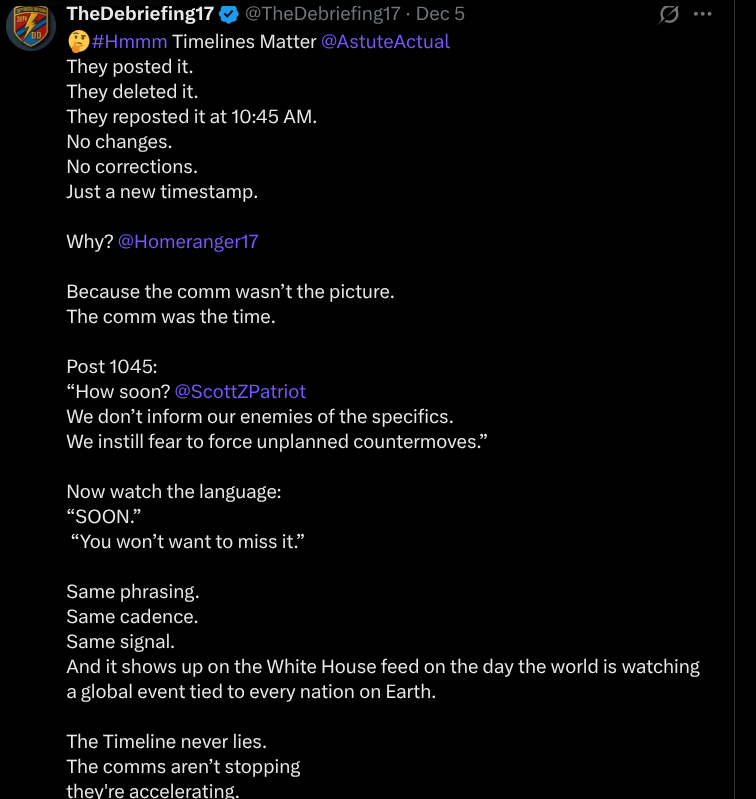Open the three-dot more options menu

pyautogui.click(x=703, y=14)
